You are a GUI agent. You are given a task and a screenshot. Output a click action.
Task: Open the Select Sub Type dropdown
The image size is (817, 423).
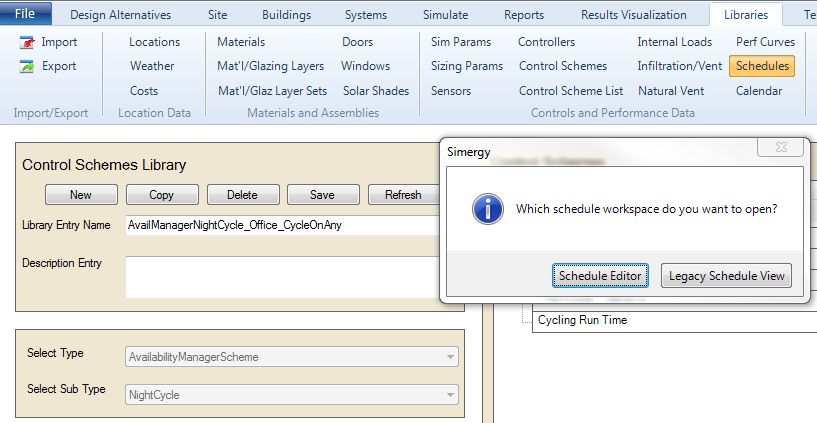point(292,395)
